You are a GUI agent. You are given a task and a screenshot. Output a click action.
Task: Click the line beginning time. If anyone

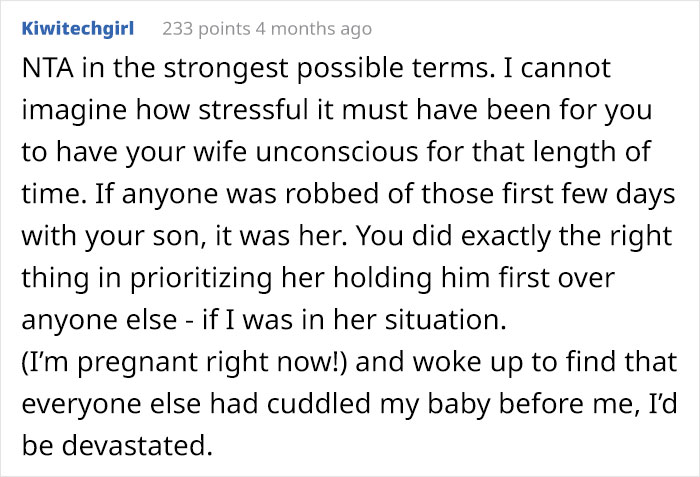[348, 195]
